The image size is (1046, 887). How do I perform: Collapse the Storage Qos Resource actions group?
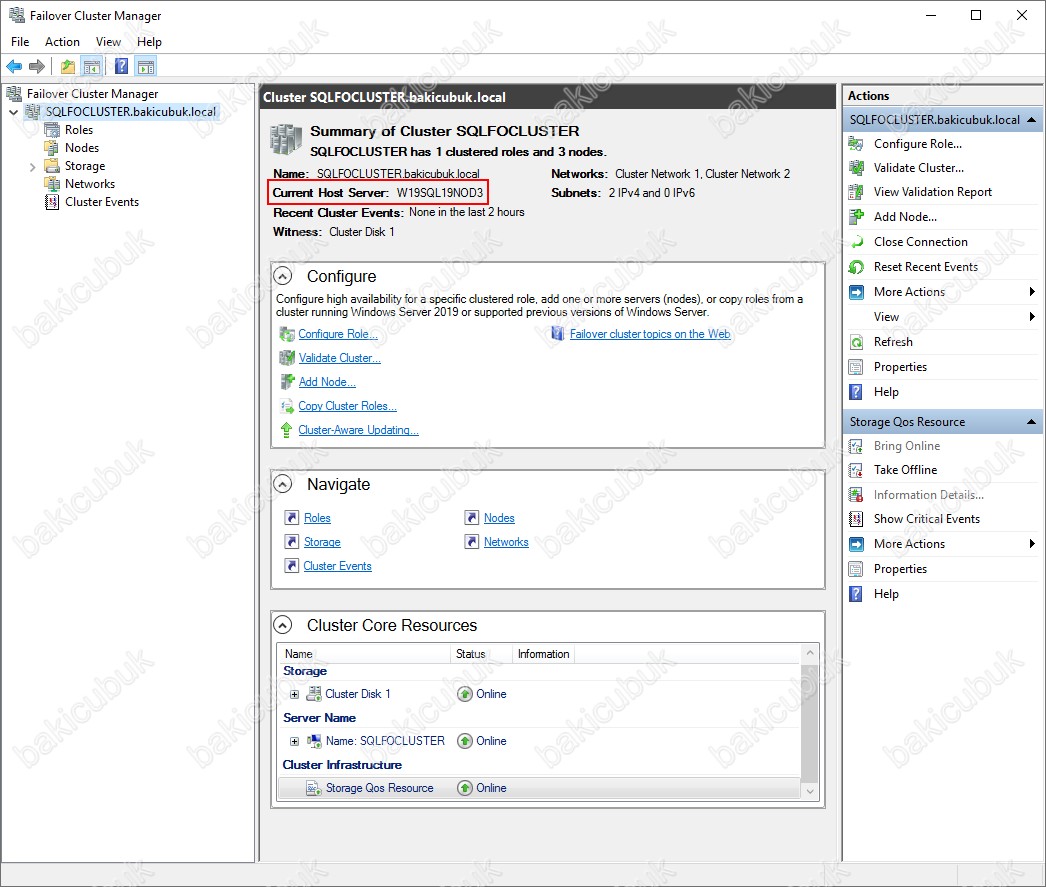click(1031, 421)
